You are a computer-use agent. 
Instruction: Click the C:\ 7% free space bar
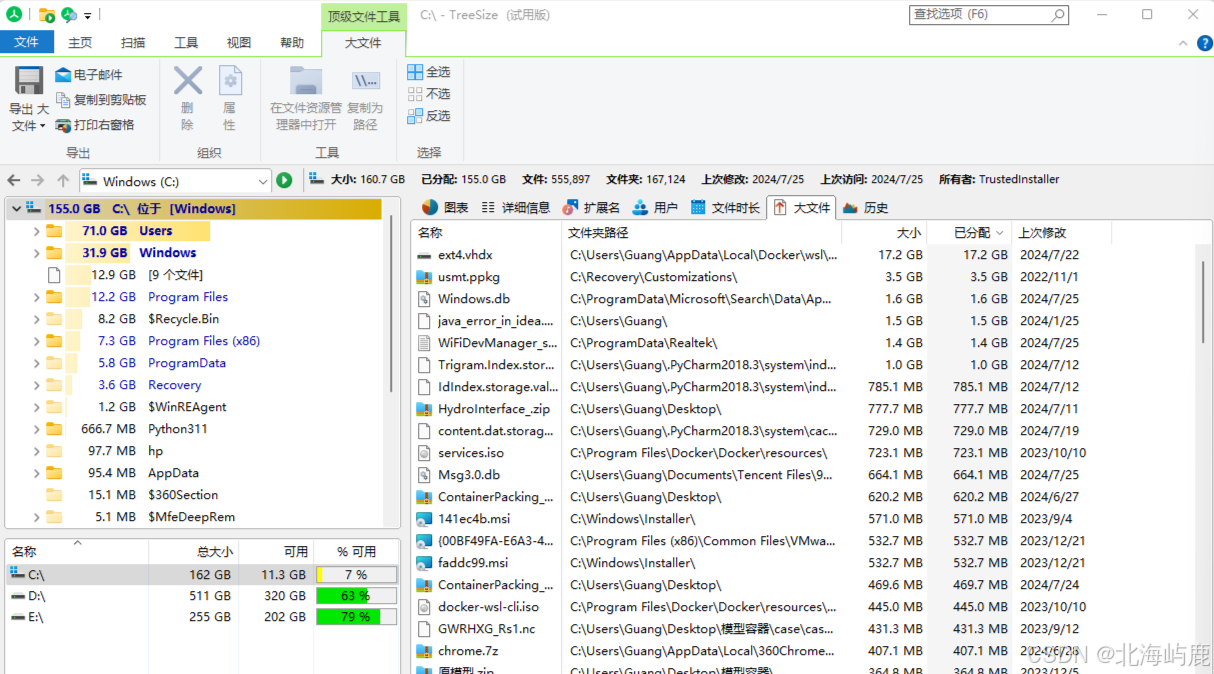click(356, 575)
